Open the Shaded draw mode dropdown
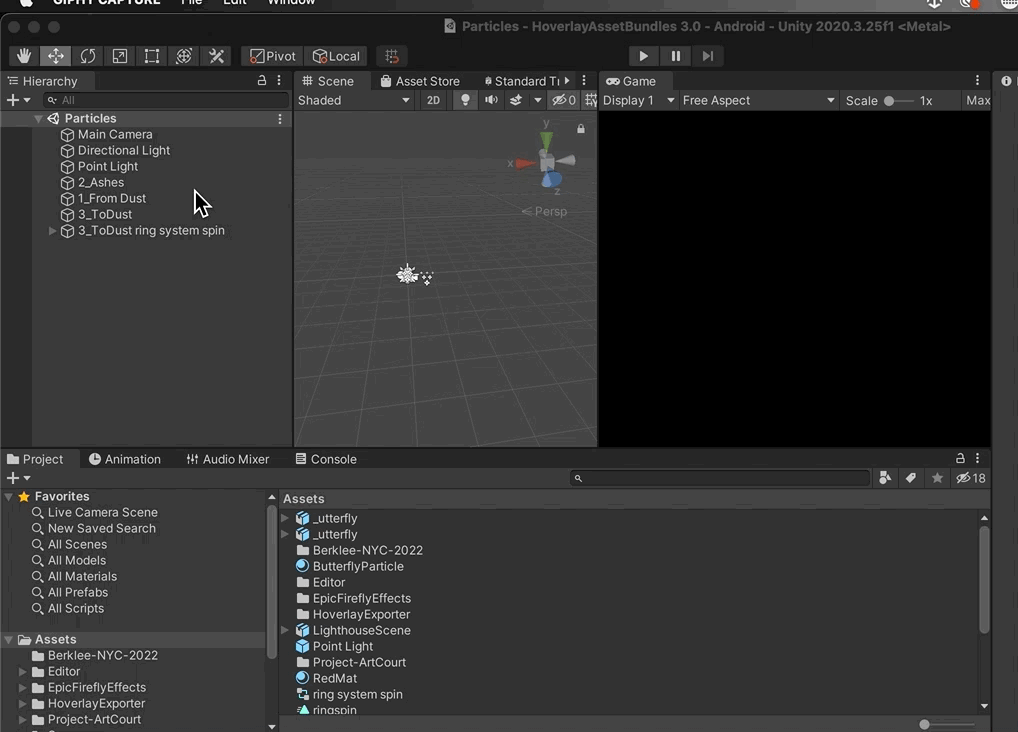The height and width of the screenshot is (732, 1018). [354, 100]
